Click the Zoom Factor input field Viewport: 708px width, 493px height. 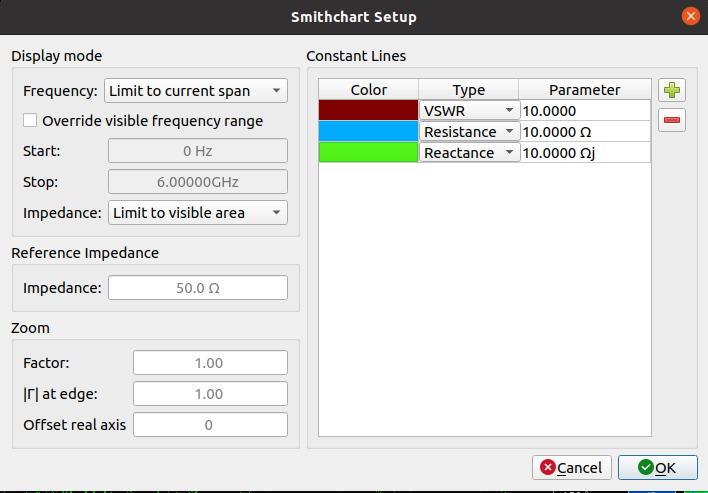pos(210,363)
